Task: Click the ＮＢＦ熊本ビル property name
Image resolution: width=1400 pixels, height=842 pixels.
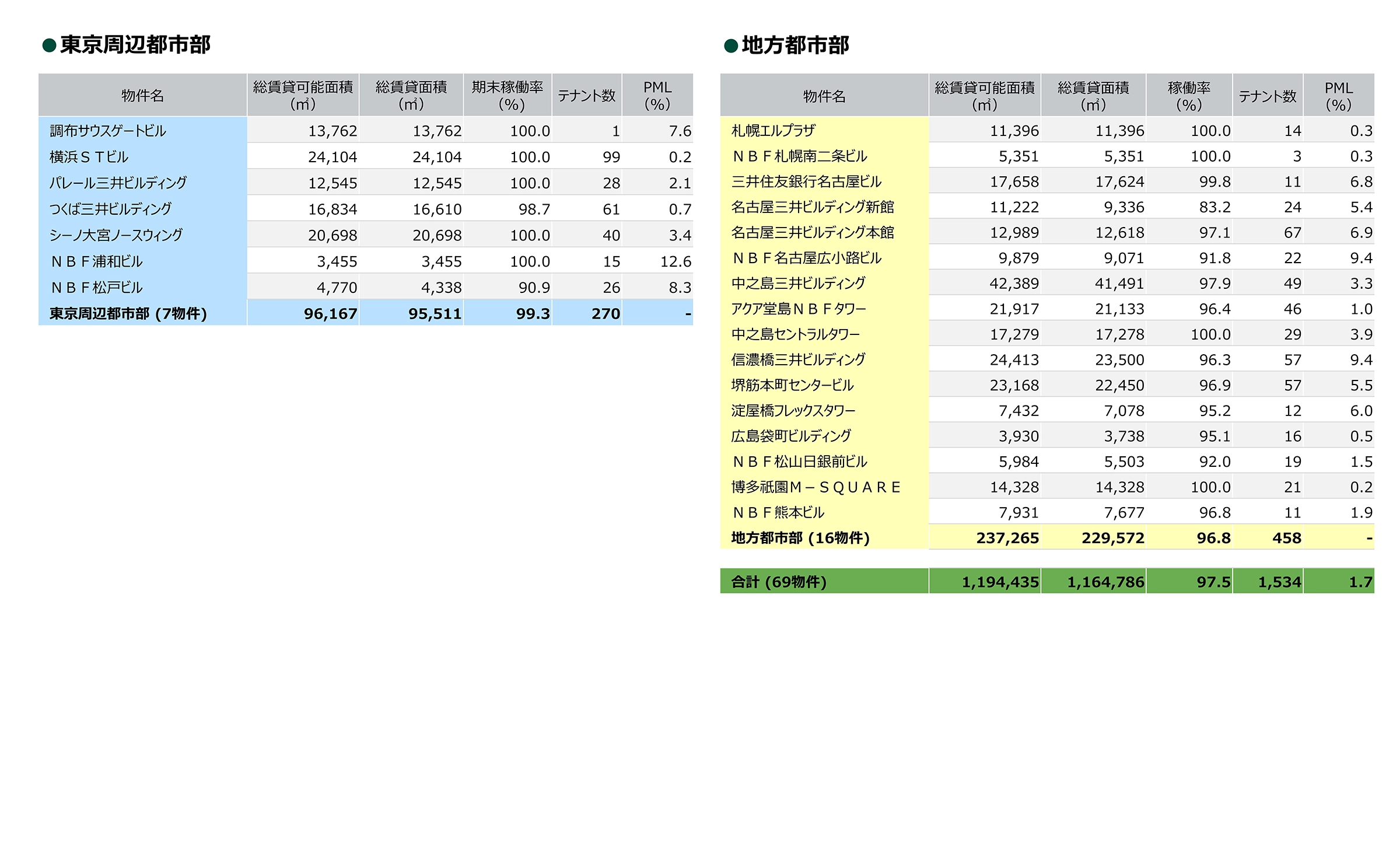Action: 778,512
